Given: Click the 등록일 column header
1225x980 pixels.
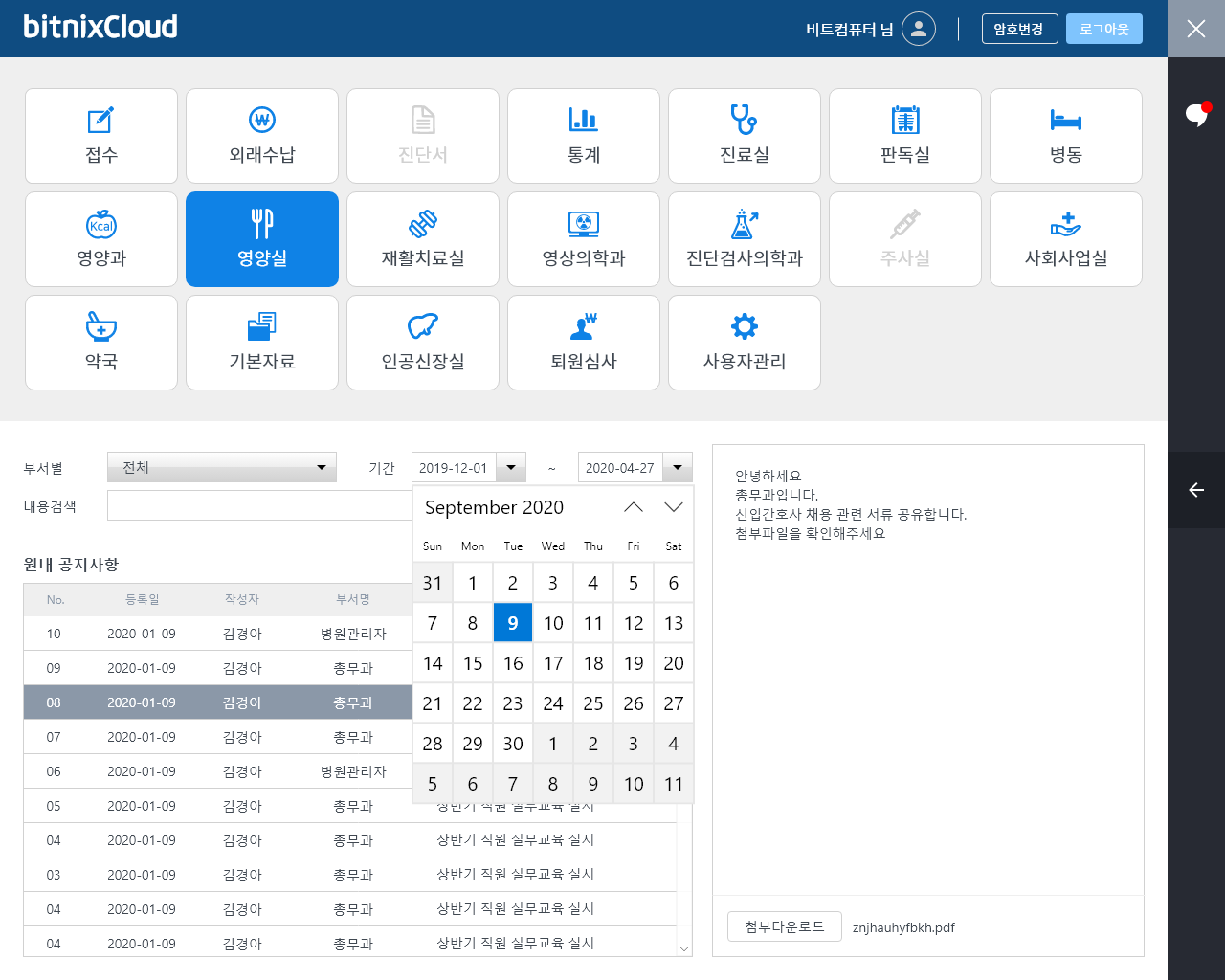Looking at the screenshot, I should 142,599.
